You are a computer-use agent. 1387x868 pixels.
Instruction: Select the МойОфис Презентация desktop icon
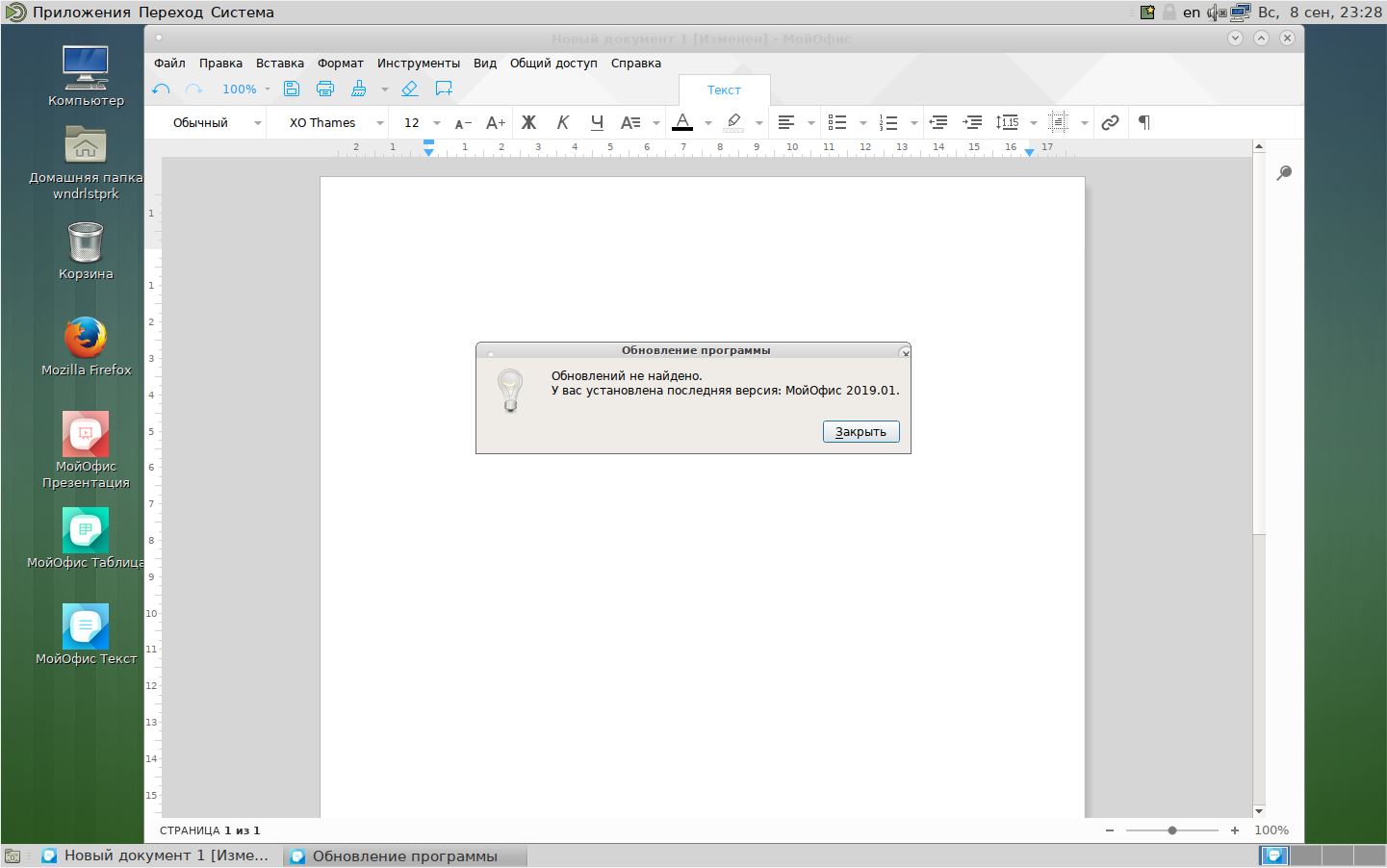coord(86,450)
